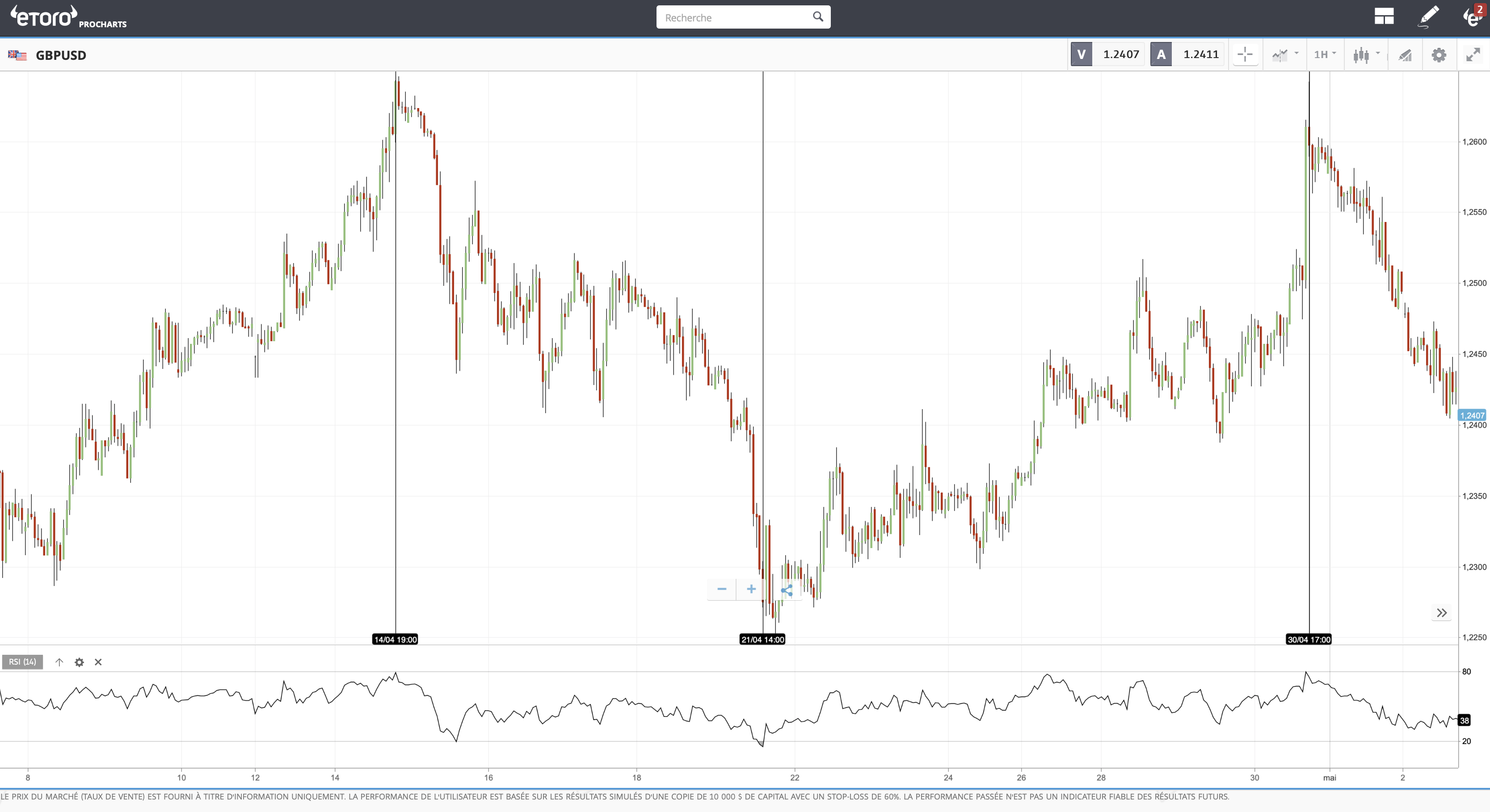Remove the RSI indicator panel

click(x=98, y=662)
